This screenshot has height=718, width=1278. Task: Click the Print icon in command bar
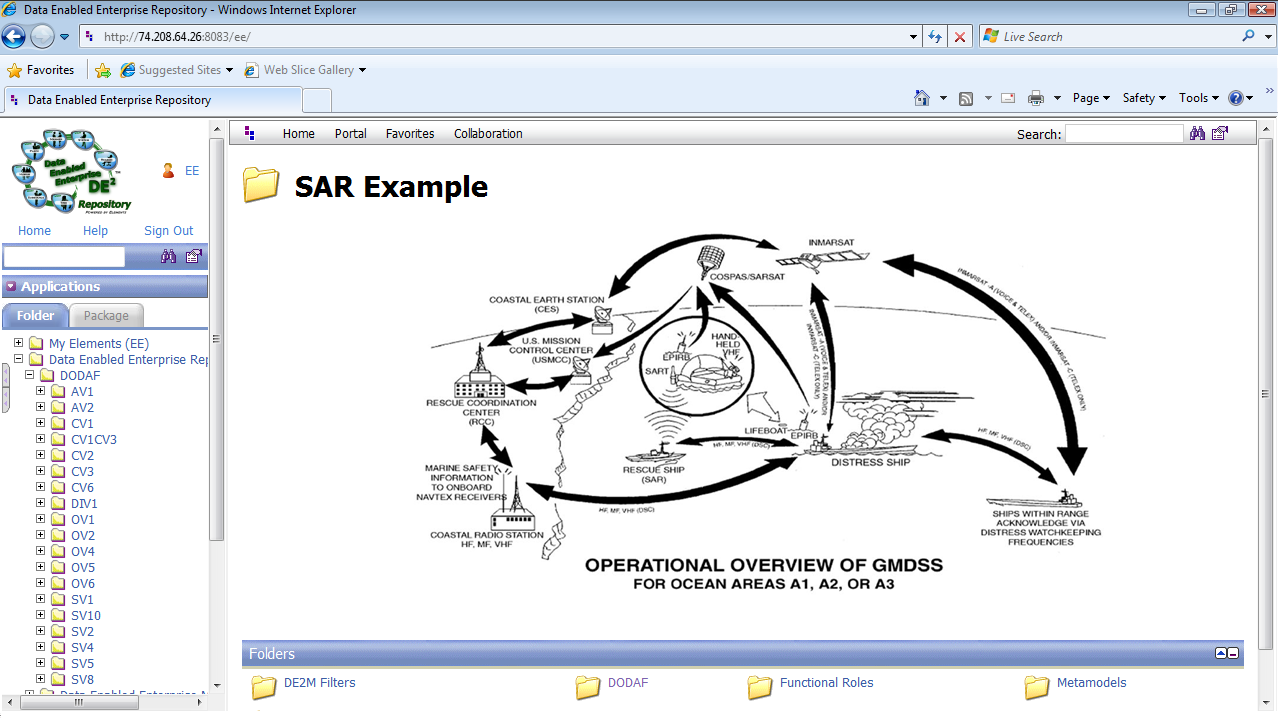[1036, 98]
